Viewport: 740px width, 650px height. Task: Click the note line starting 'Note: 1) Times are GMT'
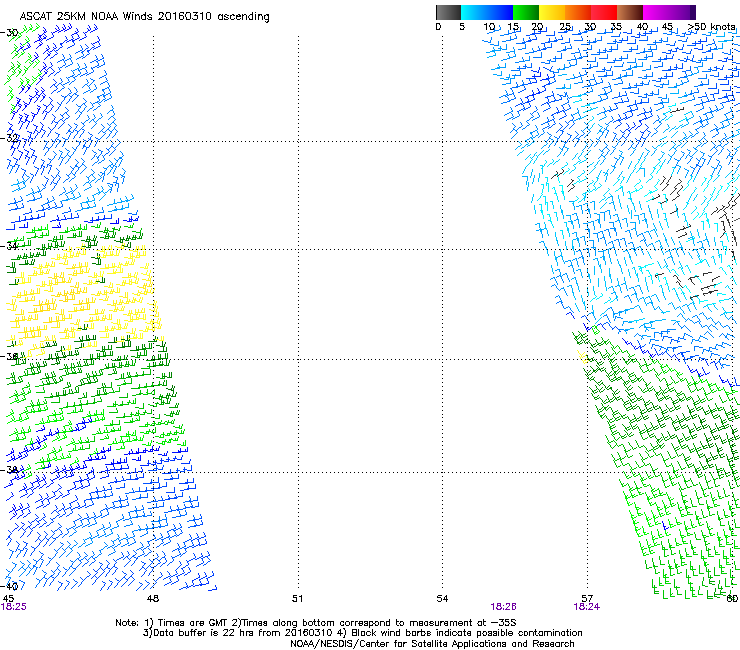[x=316, y=623]
